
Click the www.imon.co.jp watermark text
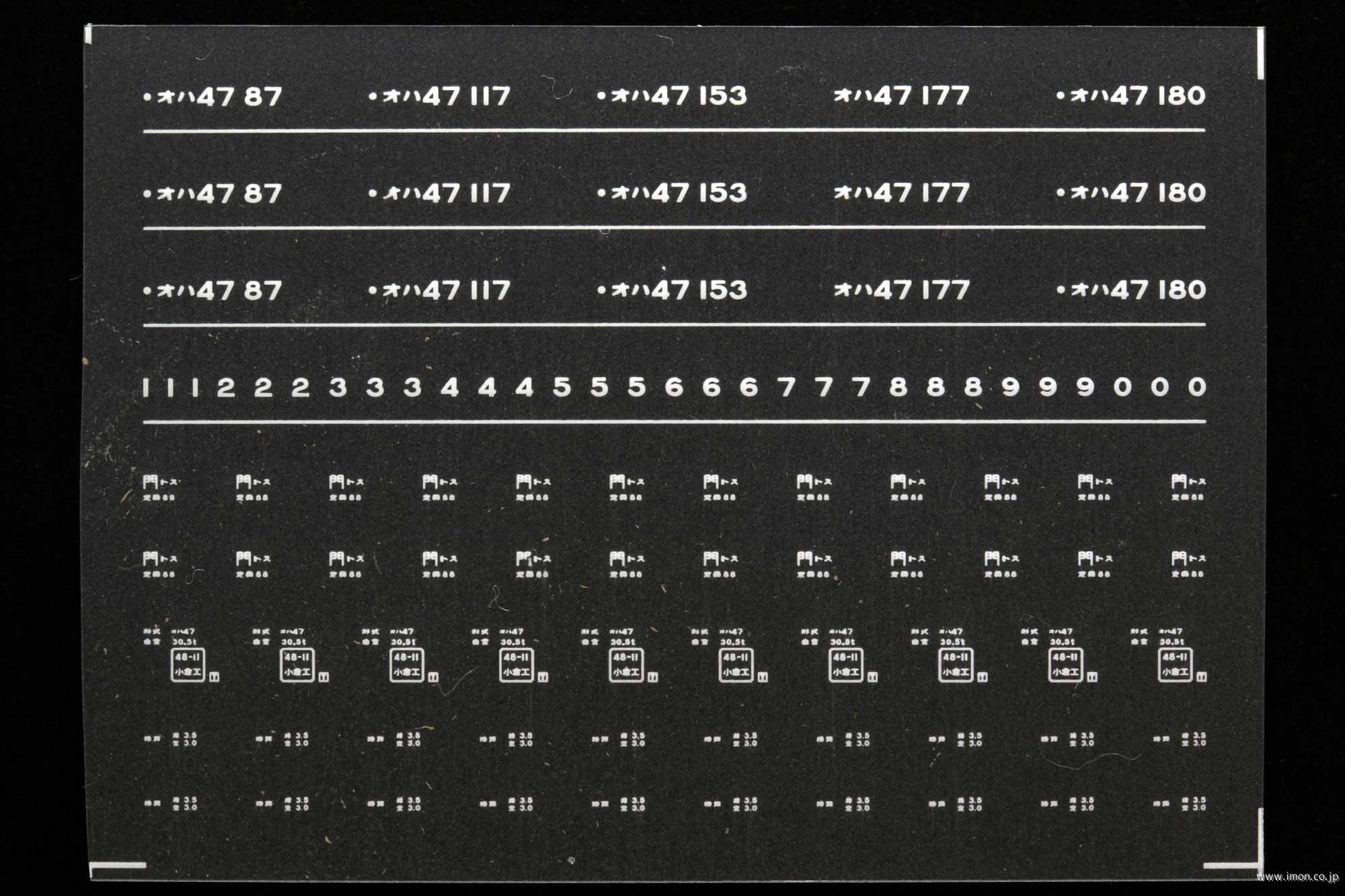[x=1297, y=877]
